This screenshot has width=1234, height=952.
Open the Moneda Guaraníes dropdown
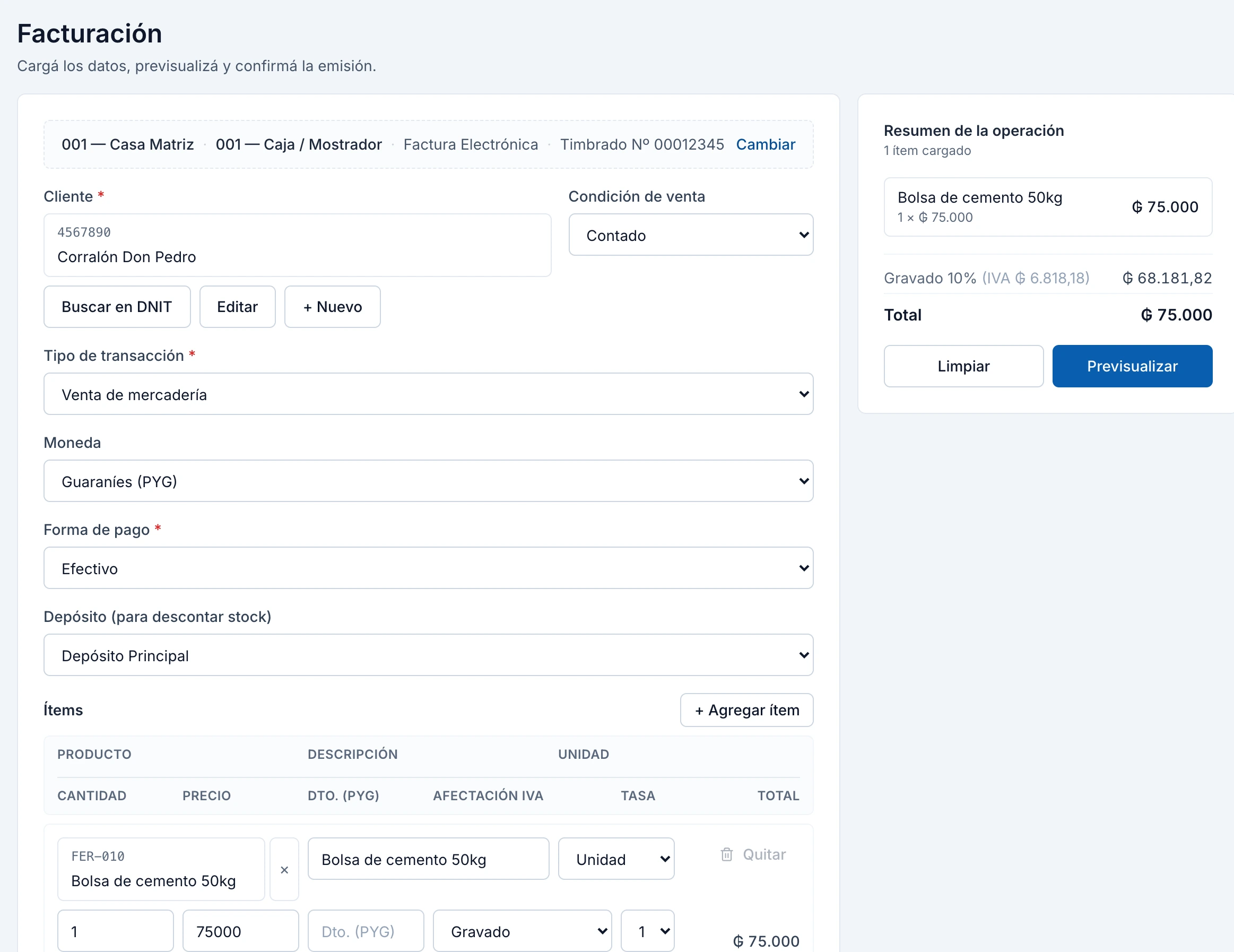(428, 481)
